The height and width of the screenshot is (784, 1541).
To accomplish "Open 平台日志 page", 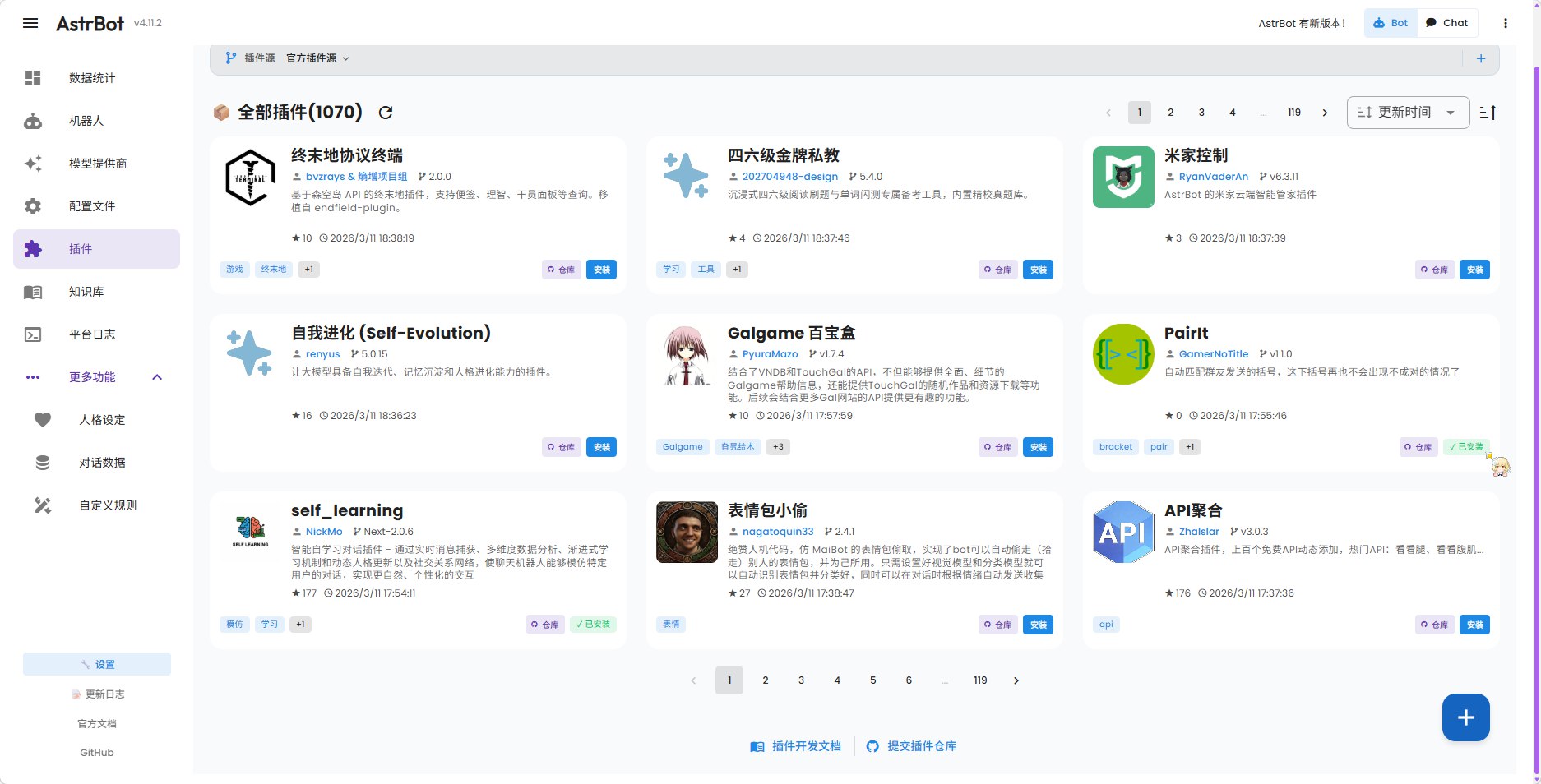I will [x=96, y=334].
